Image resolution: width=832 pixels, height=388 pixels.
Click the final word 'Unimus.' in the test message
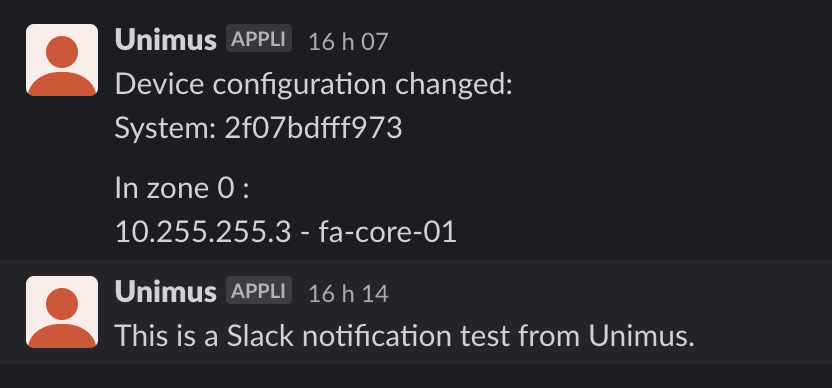tap(641, 335)
